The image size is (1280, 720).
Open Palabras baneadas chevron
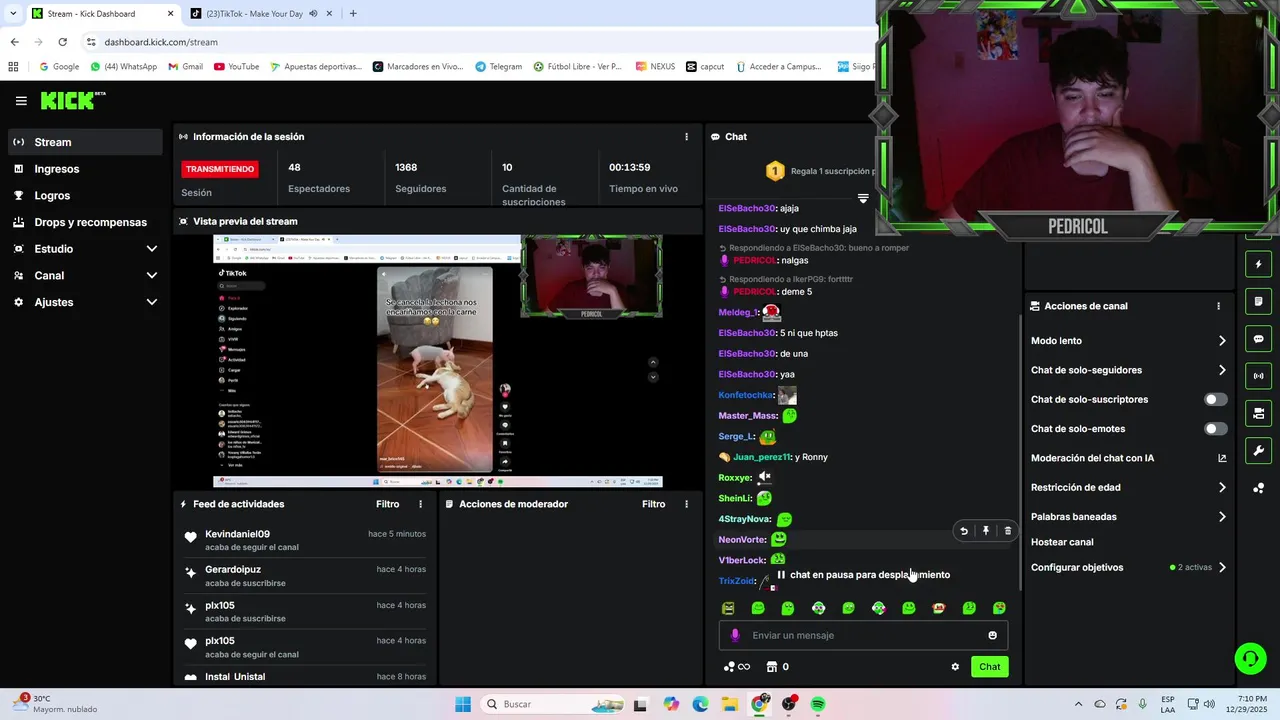pyautogui.click(x=1222, y=517)
